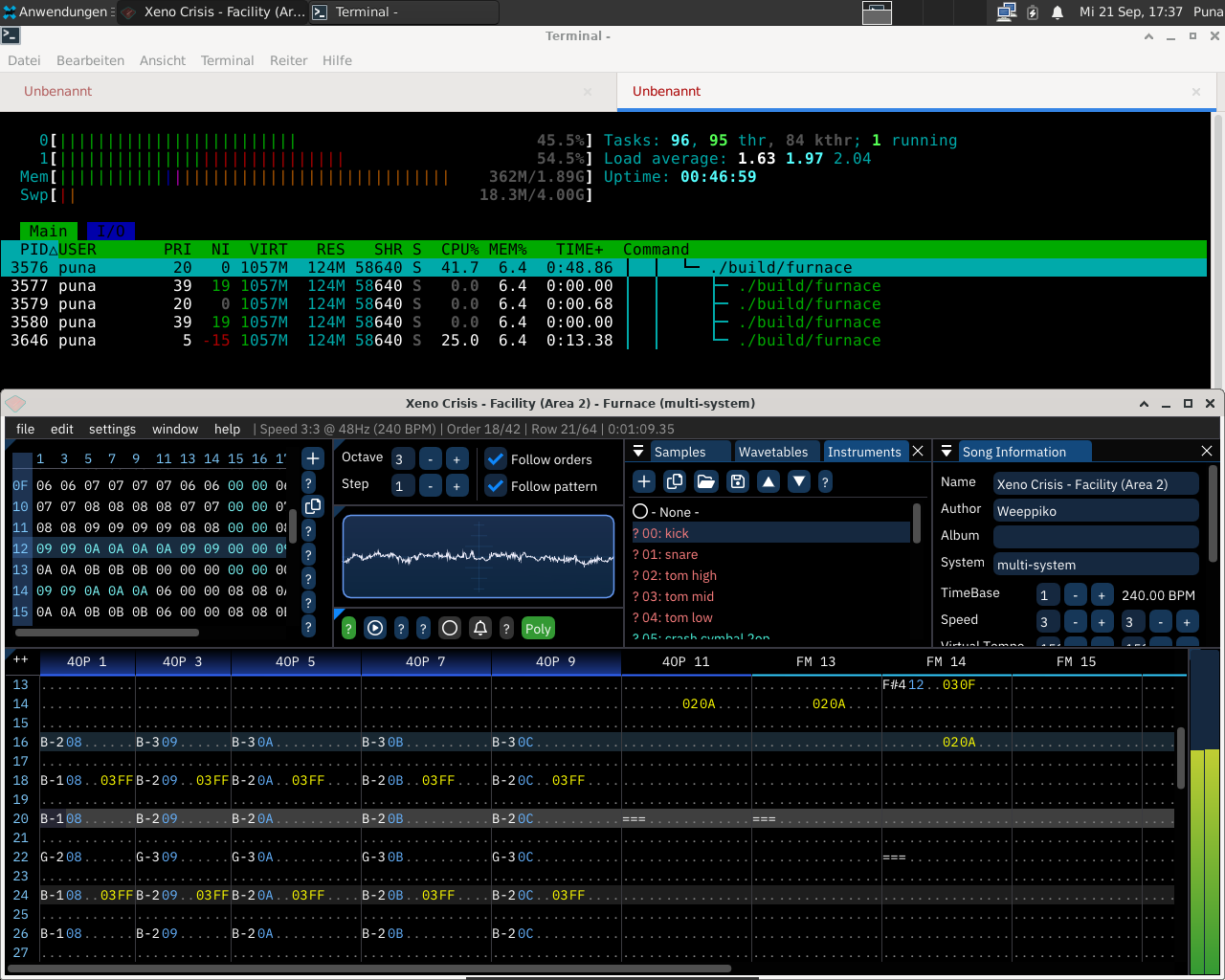Toggle the Follow orders checkbox

(x=496, y=459)
